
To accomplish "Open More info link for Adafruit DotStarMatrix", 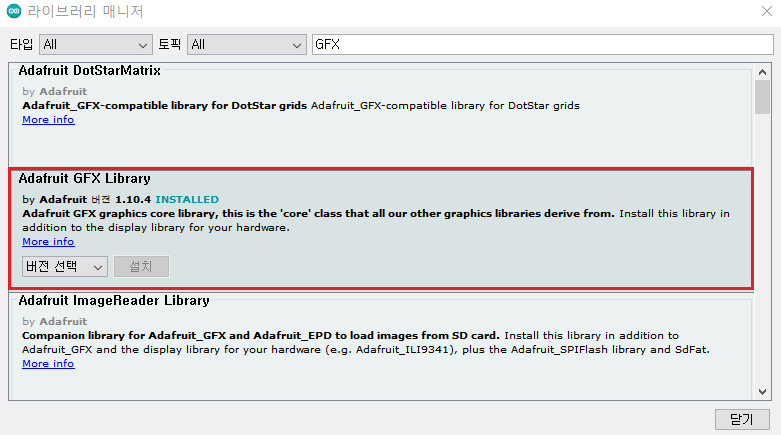I will point(48,120).
